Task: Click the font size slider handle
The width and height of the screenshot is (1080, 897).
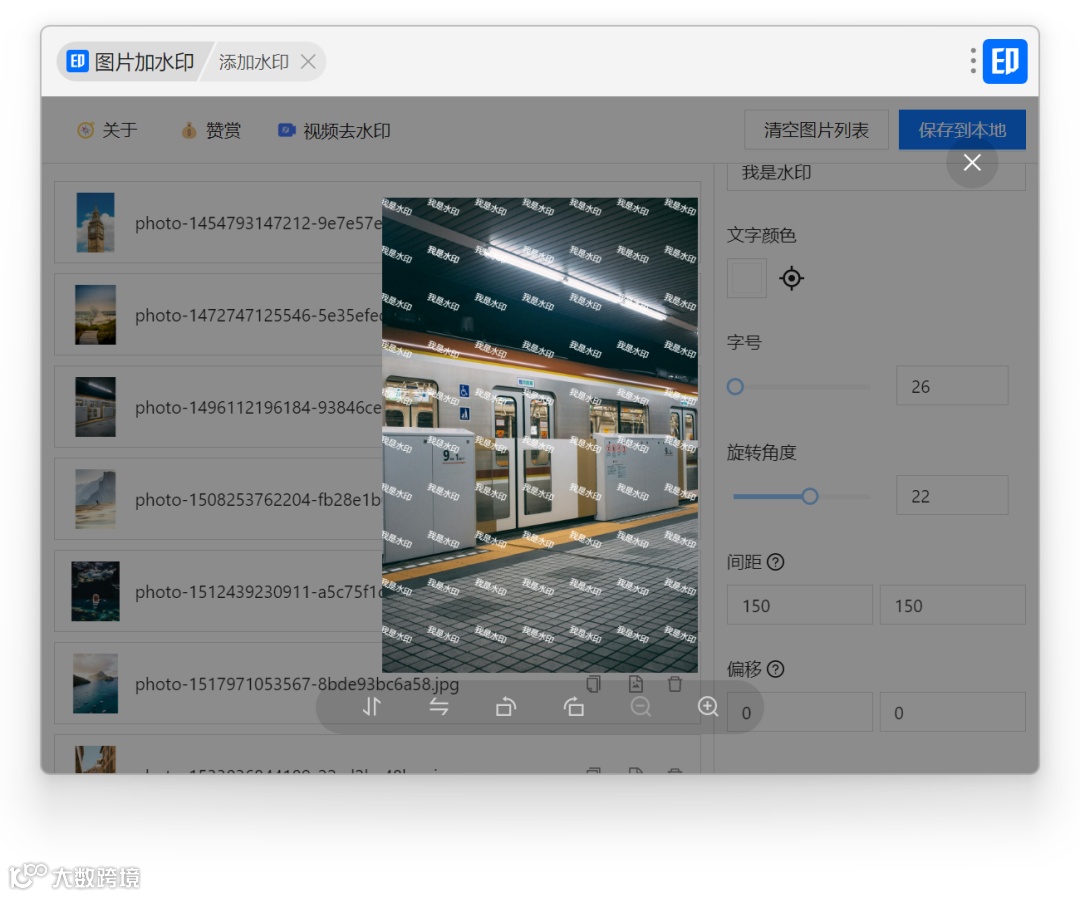Action: [x=735, y=386]
